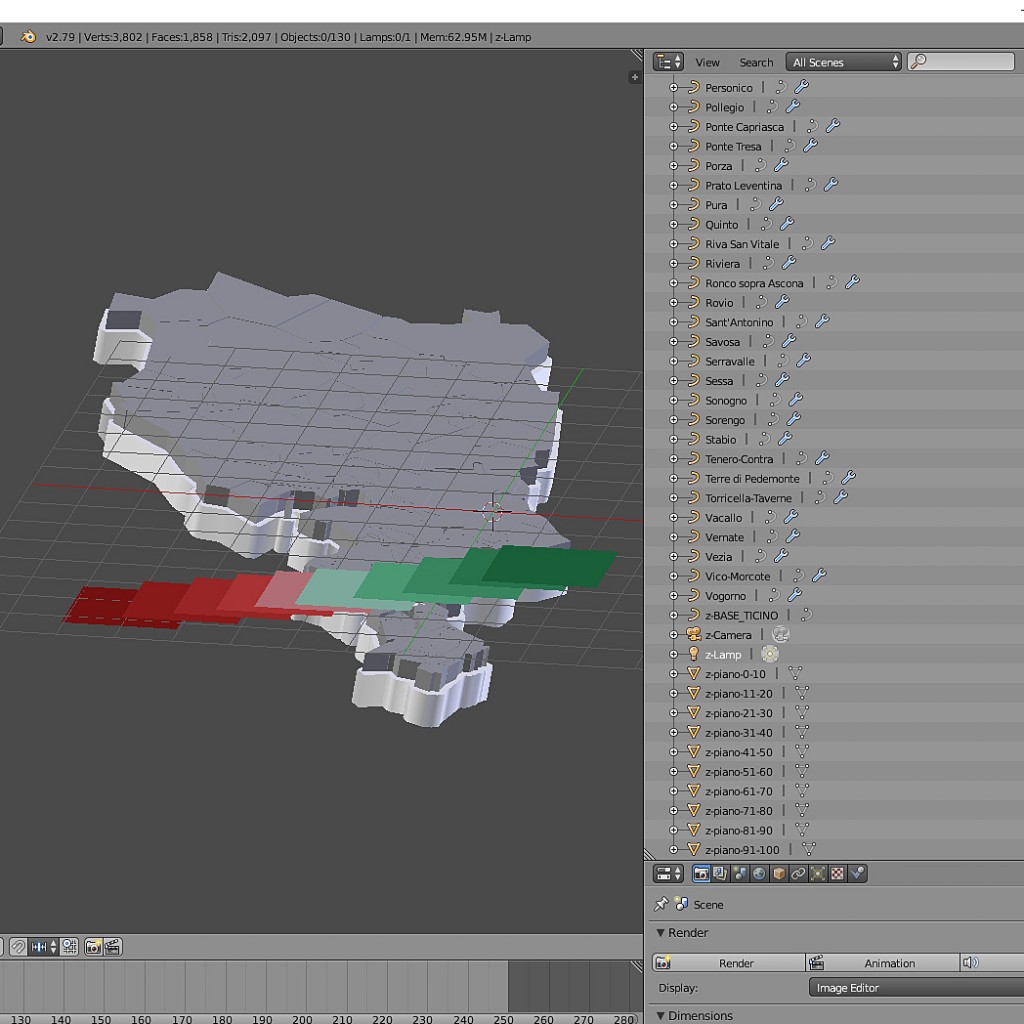Viewport: 1024px width, 1024px height.
Task: Collapse the Render section header
Action: pyautogui.click(x=685, y=932)
